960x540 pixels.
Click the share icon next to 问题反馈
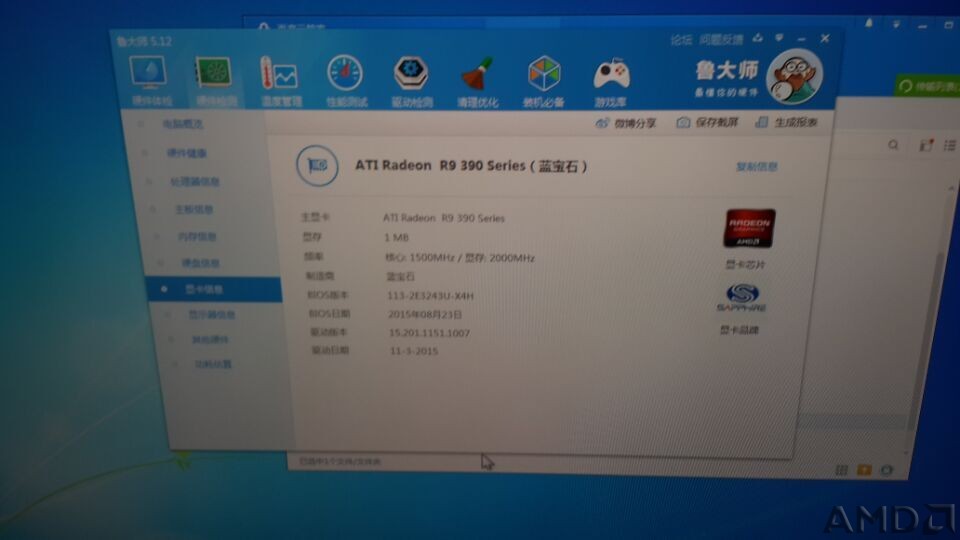758,38
